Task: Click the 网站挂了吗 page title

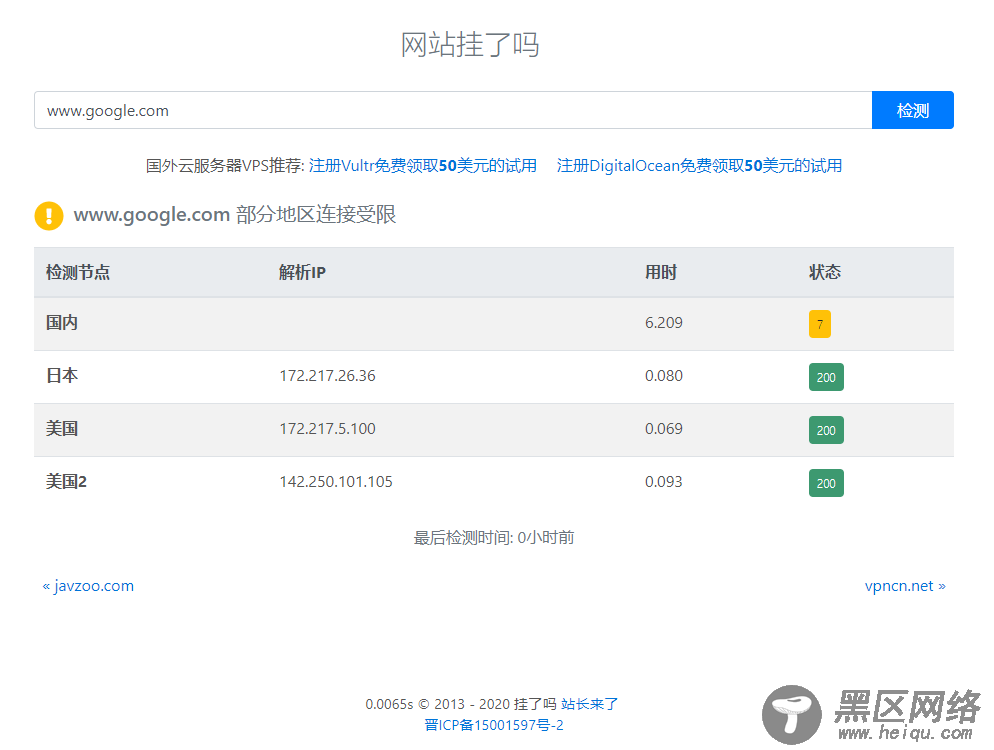Action: pyautogui.click(x=470, y=45)
